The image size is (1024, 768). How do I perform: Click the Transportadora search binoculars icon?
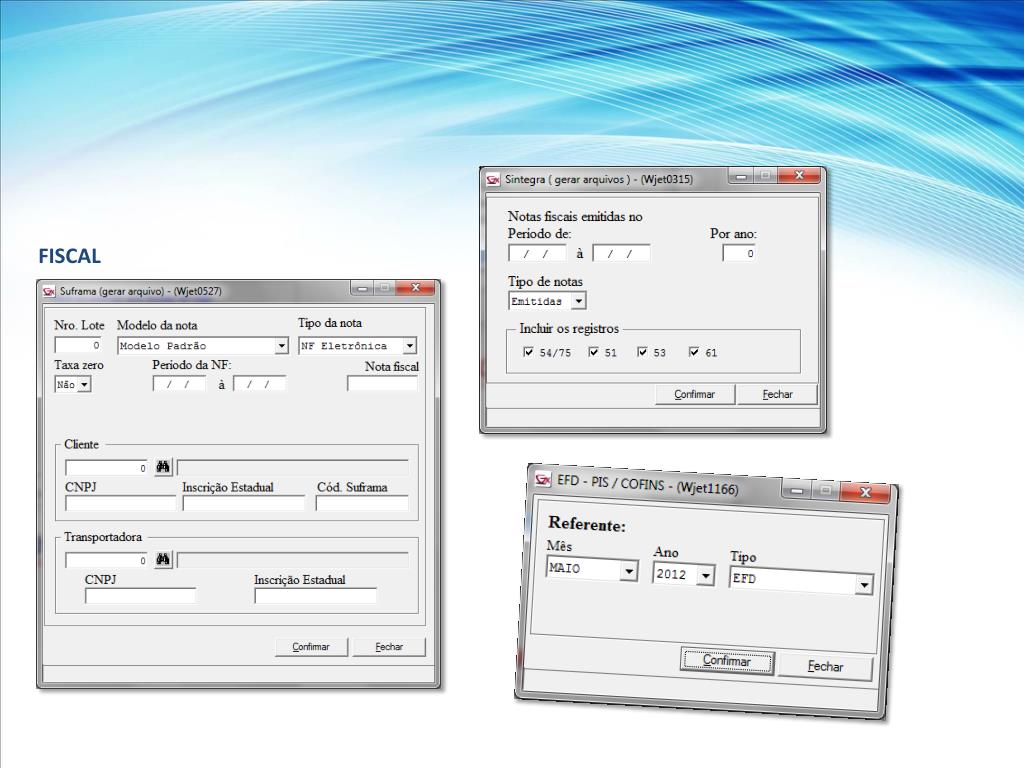pyautogui.click(x=163, y=560)
